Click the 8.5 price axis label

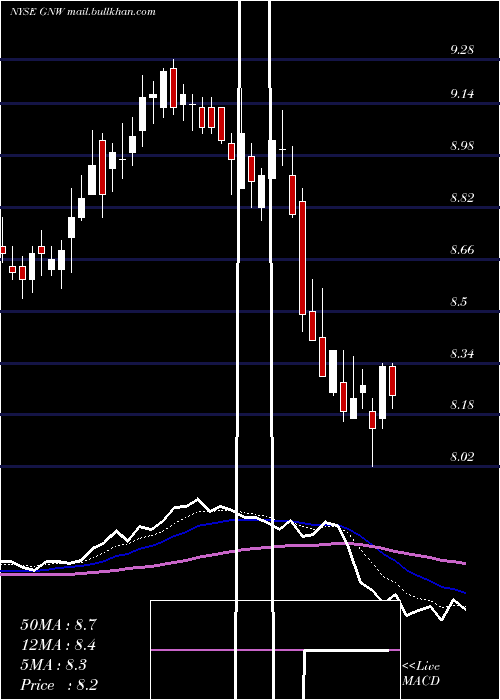458,301
